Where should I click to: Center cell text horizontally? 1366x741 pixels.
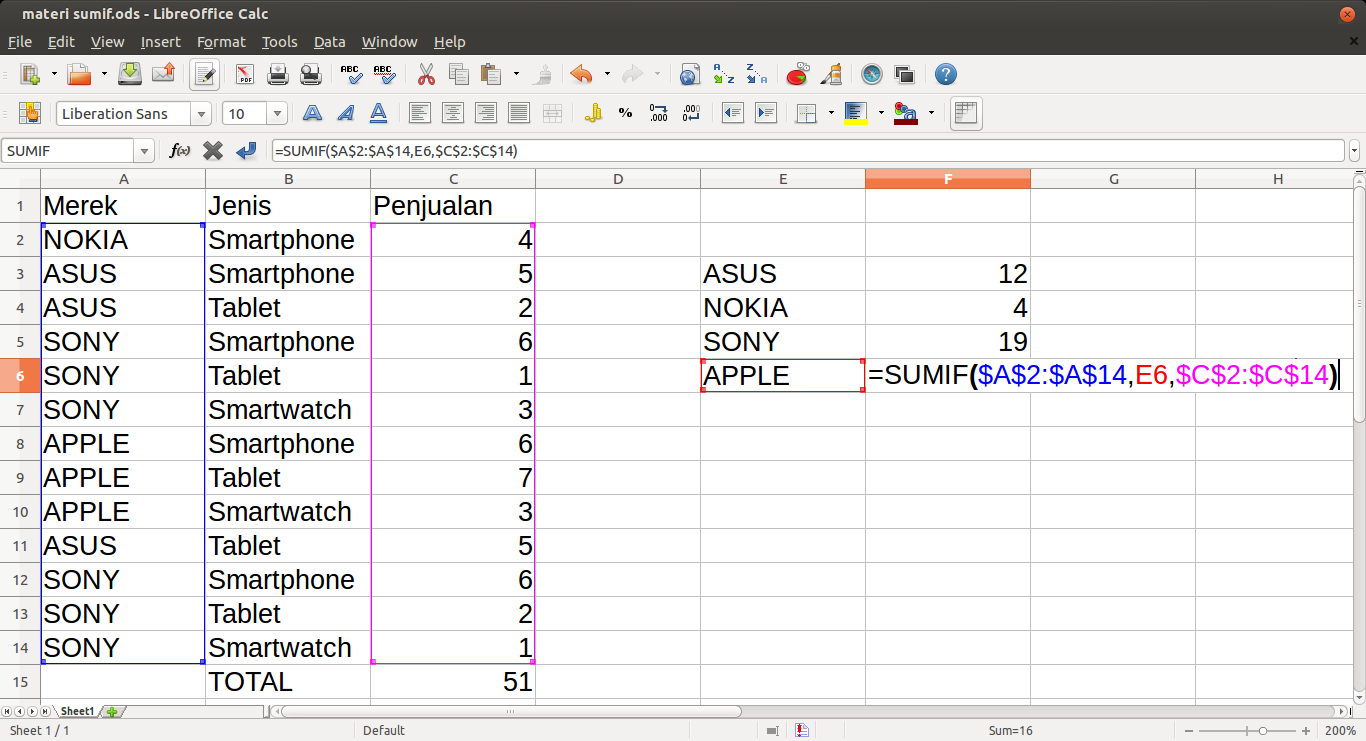[453, 113]
